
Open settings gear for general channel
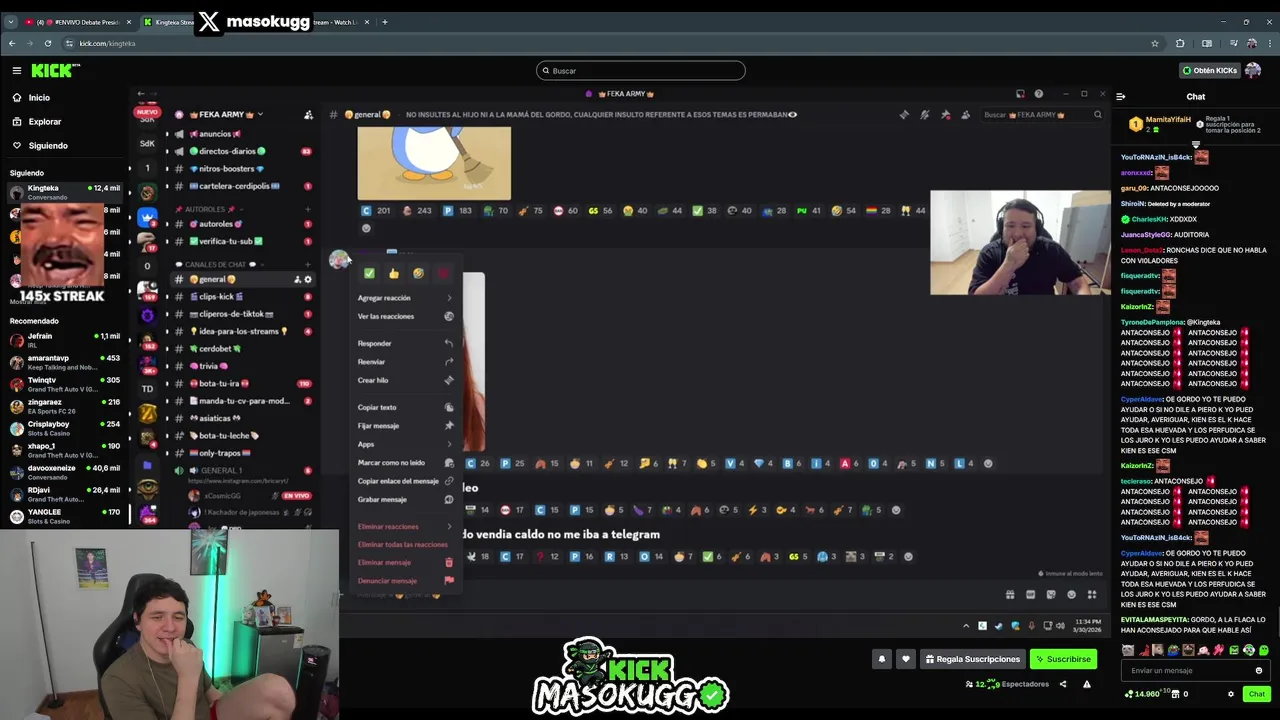[x=308, y=279]
